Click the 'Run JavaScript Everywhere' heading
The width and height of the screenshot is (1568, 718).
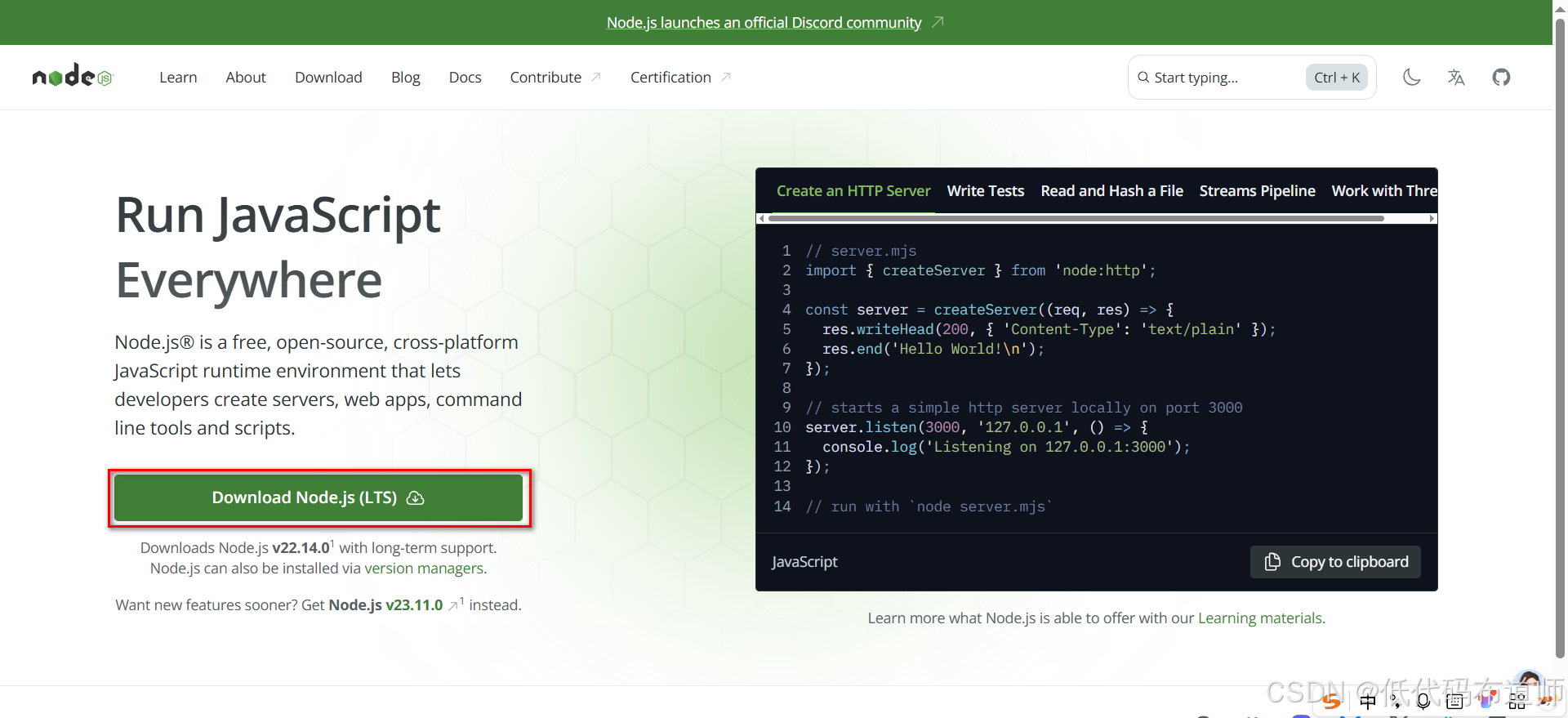tap(278, 248)
